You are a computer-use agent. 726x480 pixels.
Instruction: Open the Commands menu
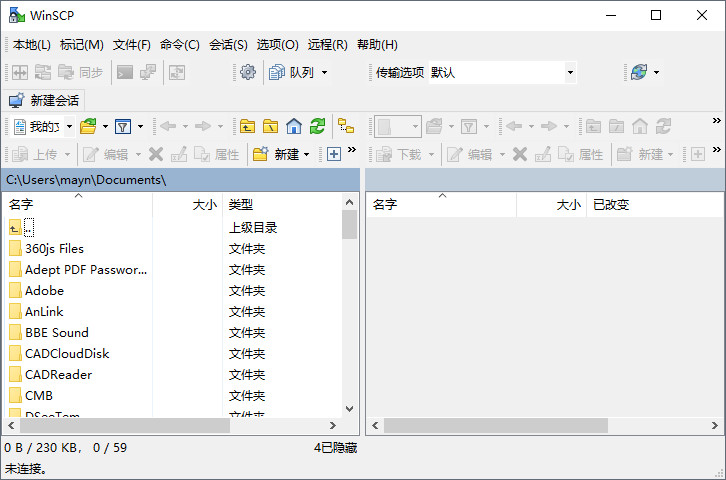(180, 45)
